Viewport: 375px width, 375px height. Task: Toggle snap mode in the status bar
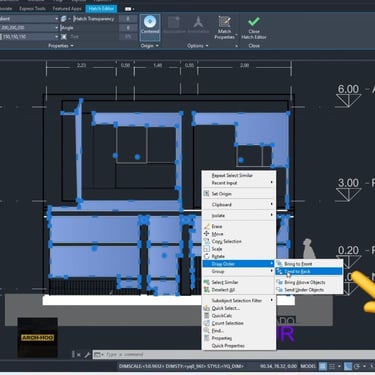(332, 366)
